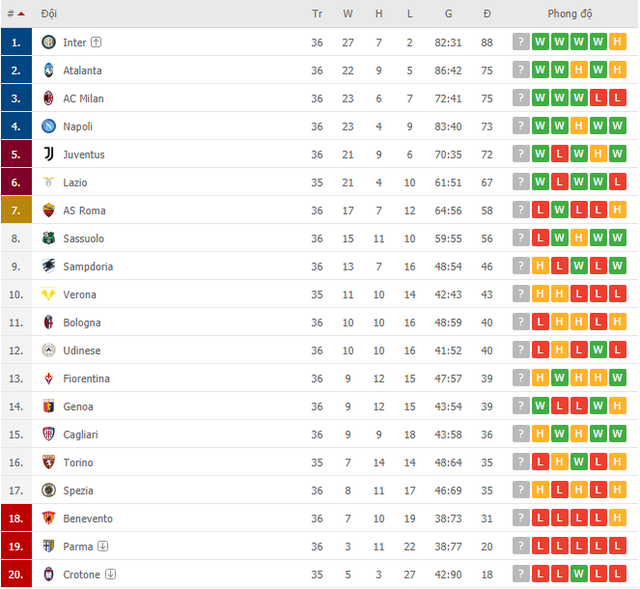
Task: Click the Napoli badge icon
Action: click(x=49, y=126)
